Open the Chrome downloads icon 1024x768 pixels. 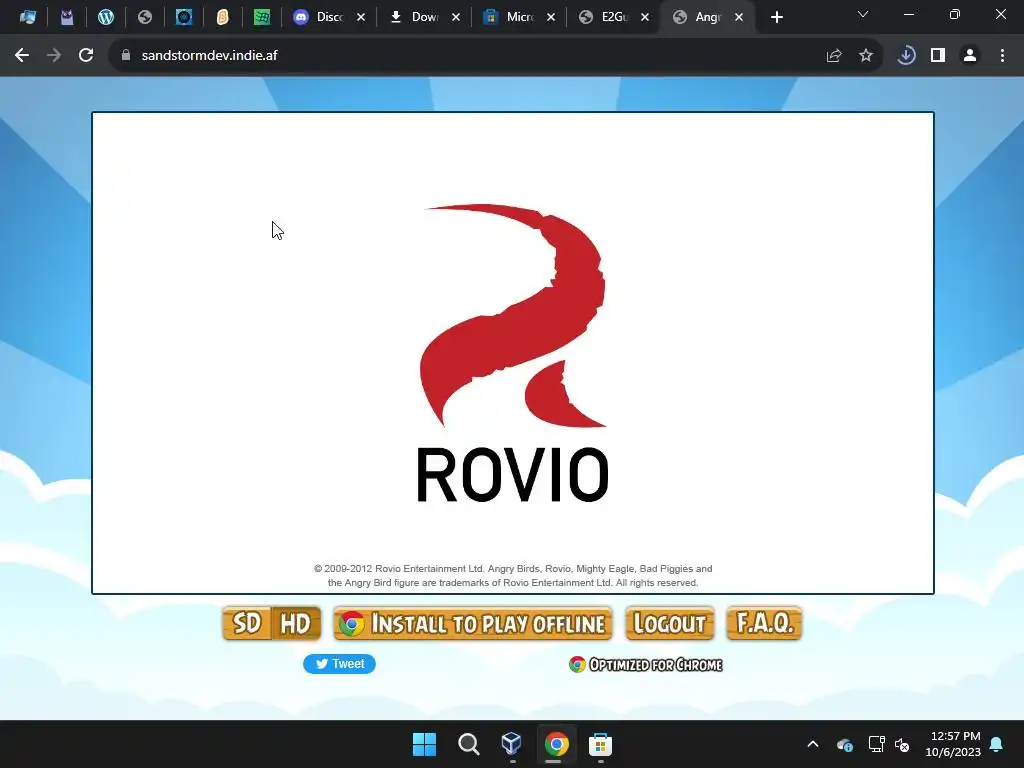pos(906,56)
